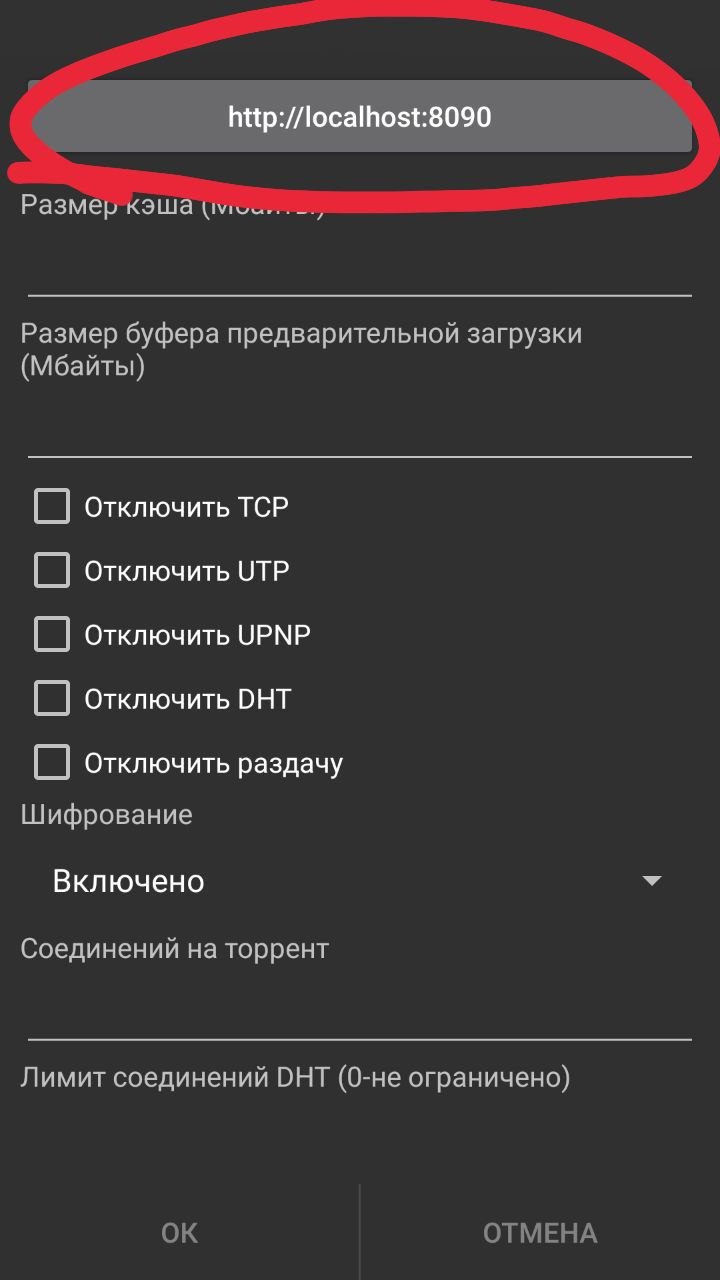Viewport: 720px width, 1280px height.
Task: Tap the Отключить TCP label text
Action: tap(186, 508)
